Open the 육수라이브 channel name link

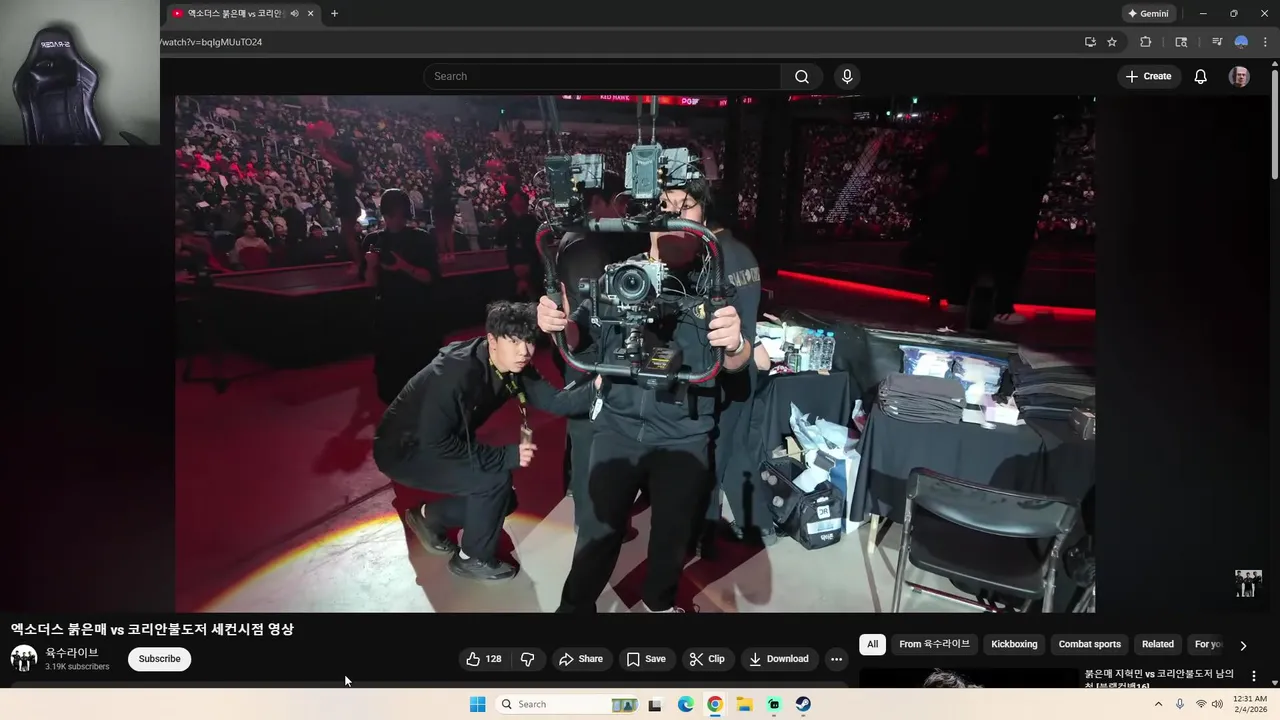click(72, 652)
